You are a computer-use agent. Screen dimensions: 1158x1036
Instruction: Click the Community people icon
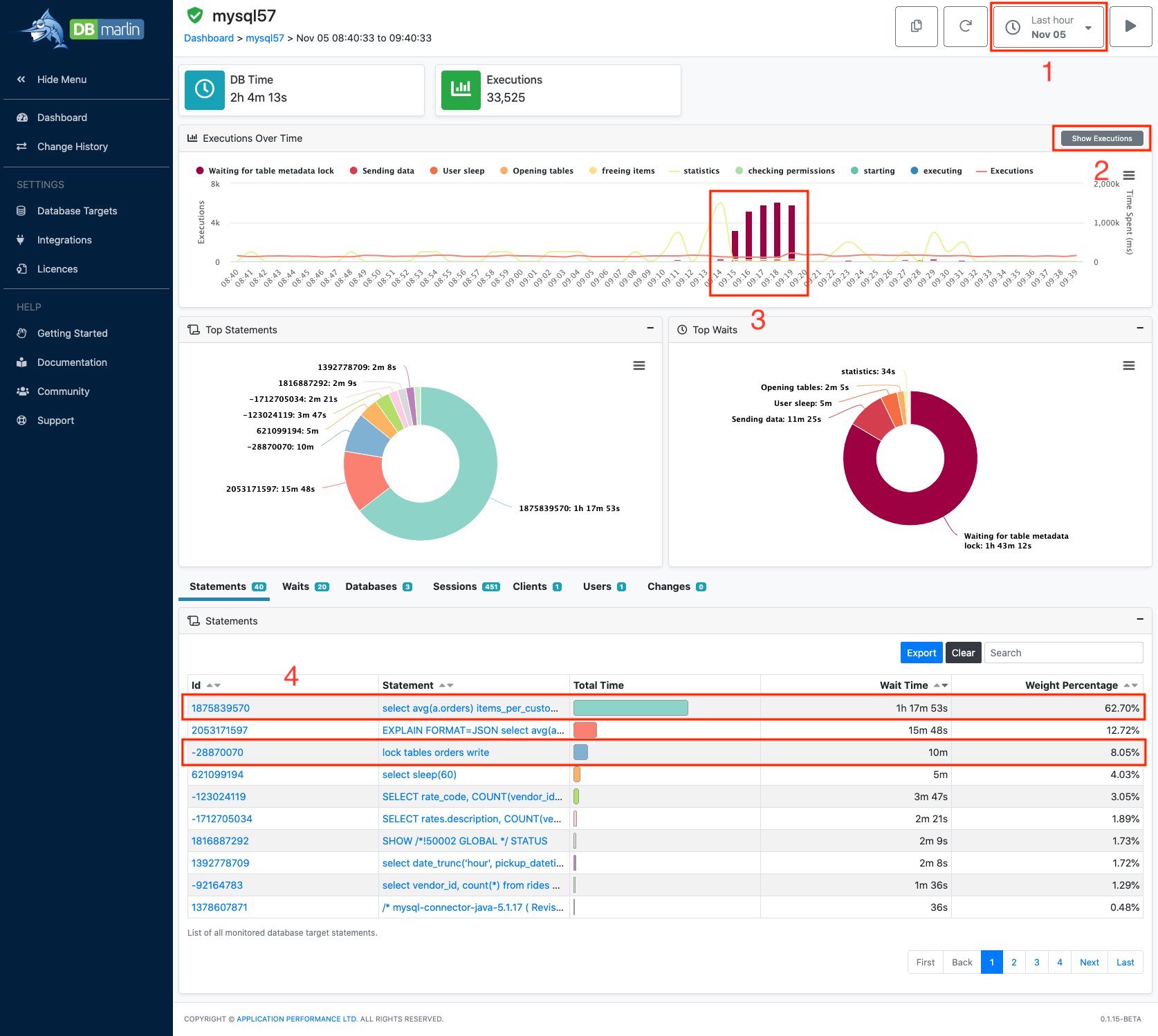23,391
